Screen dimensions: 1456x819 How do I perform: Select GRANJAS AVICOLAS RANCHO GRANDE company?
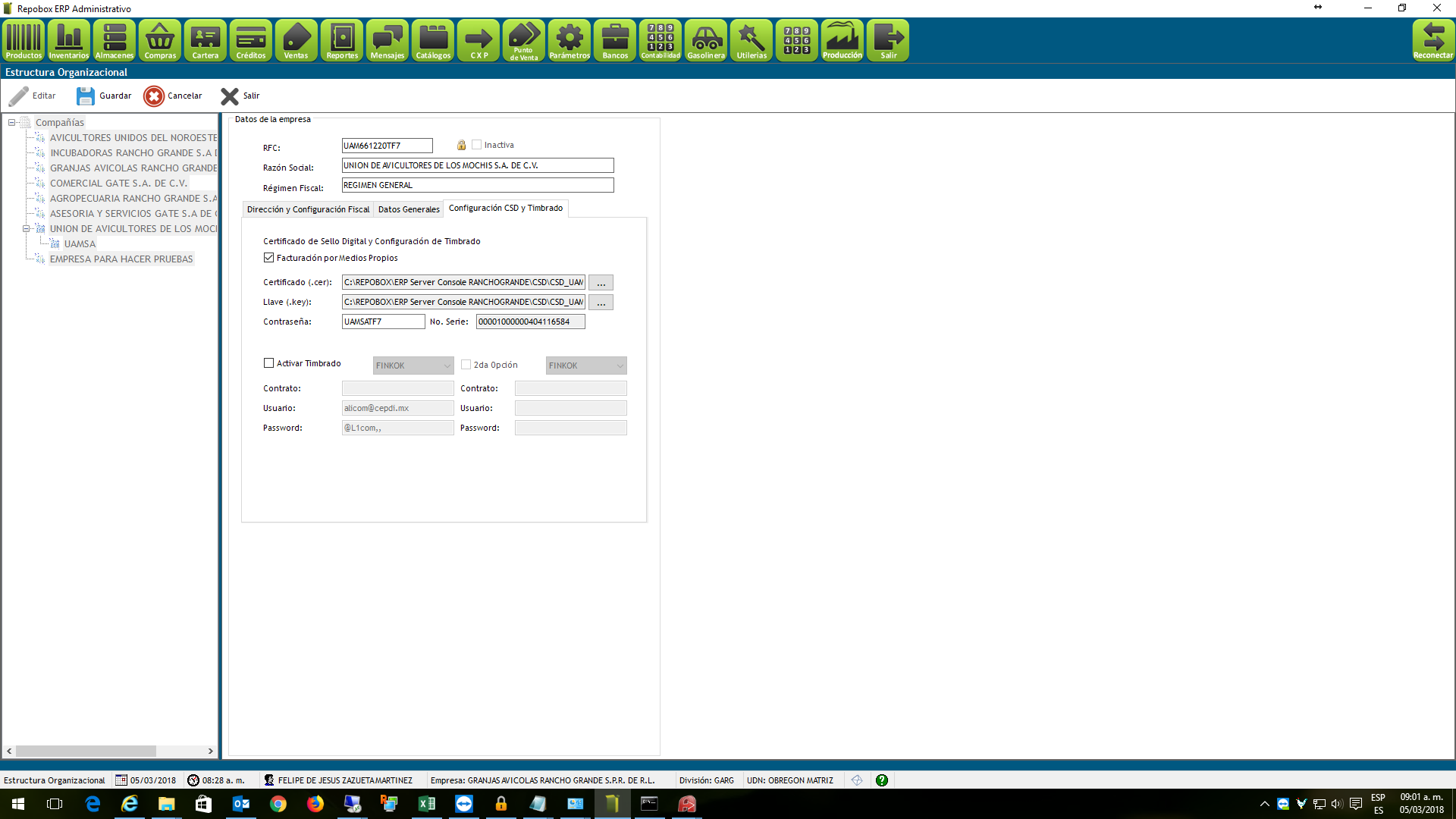coord(133,168)
